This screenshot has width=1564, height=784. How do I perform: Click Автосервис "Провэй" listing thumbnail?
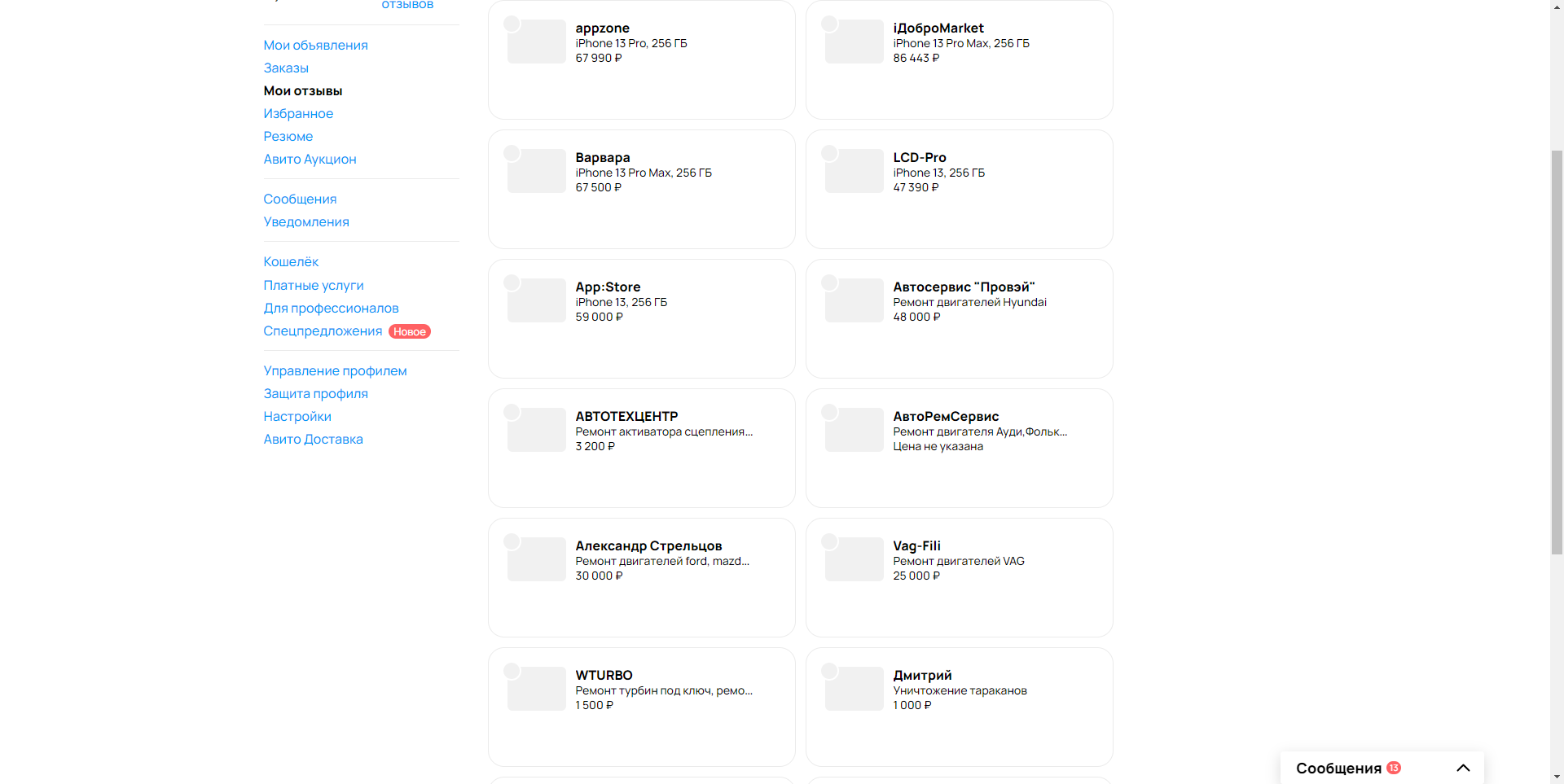coord(854,300)
